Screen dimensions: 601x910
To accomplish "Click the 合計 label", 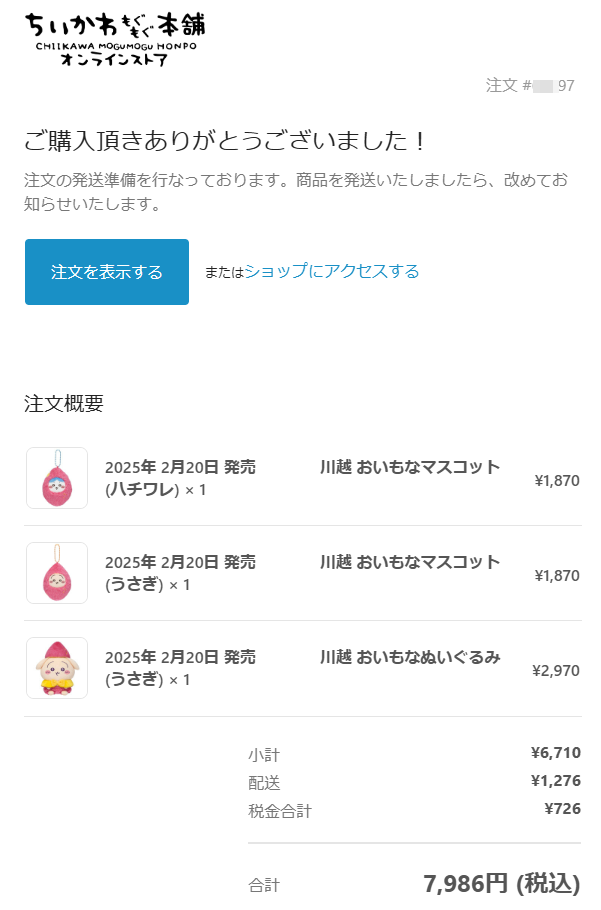I will 264,885.
